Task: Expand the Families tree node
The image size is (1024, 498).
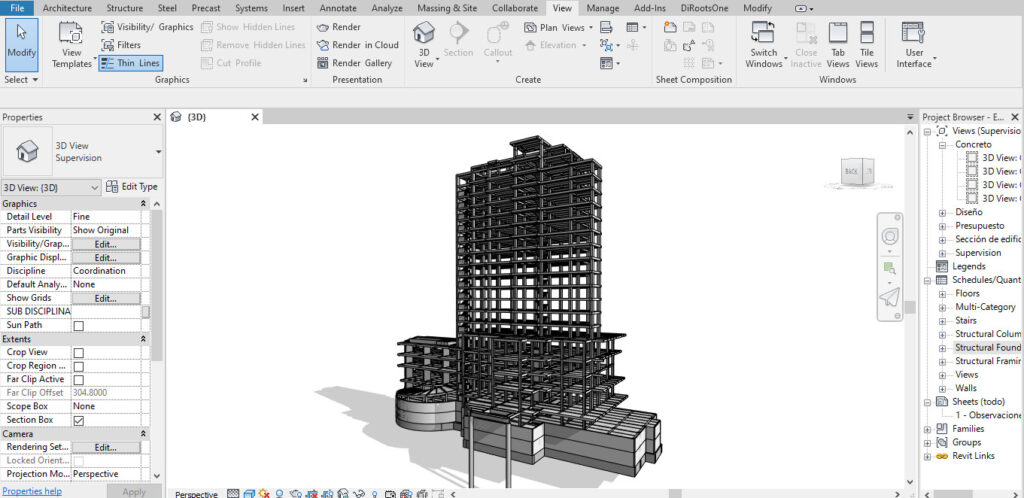Action: [928, 429]
